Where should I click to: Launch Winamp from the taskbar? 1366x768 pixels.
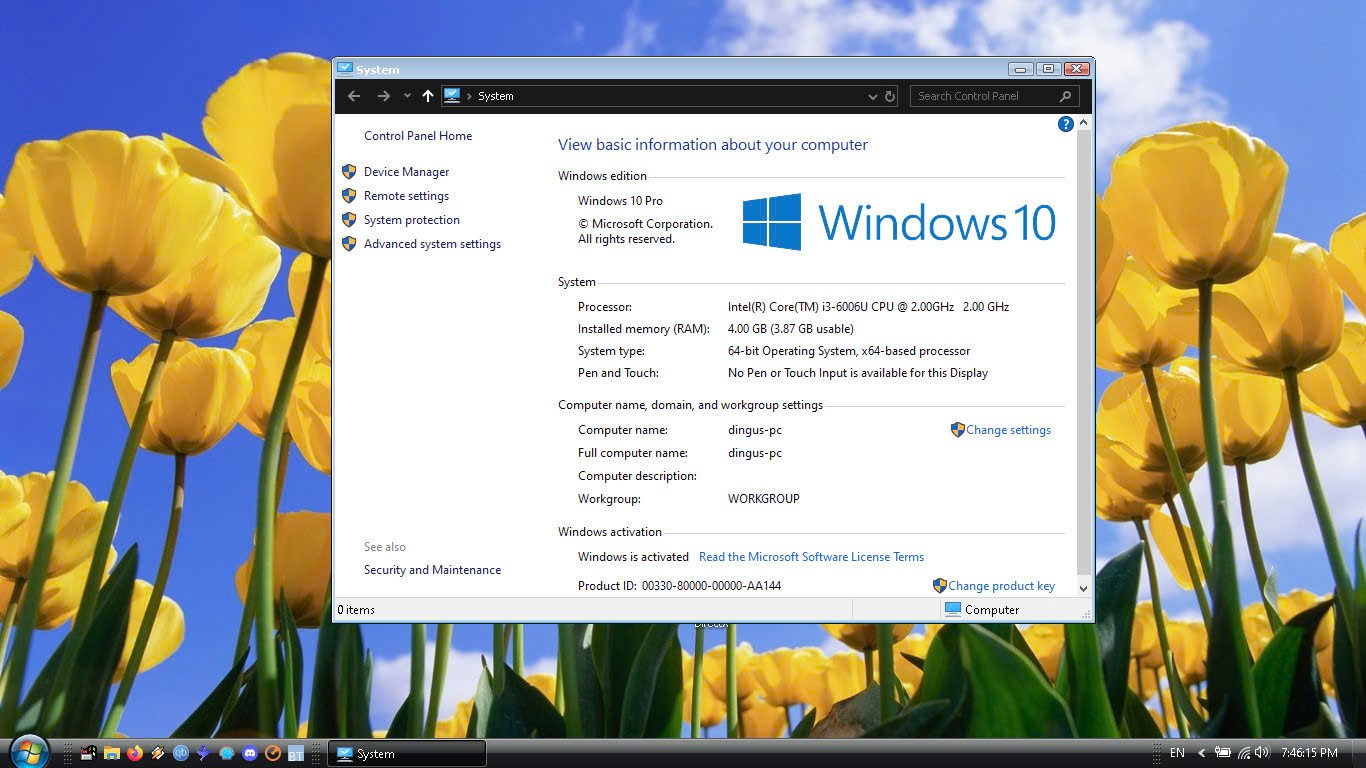[158, 753]
